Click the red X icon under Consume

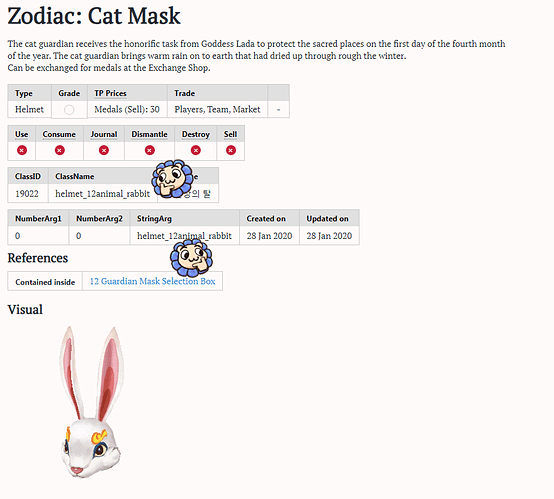click(60, 150)
